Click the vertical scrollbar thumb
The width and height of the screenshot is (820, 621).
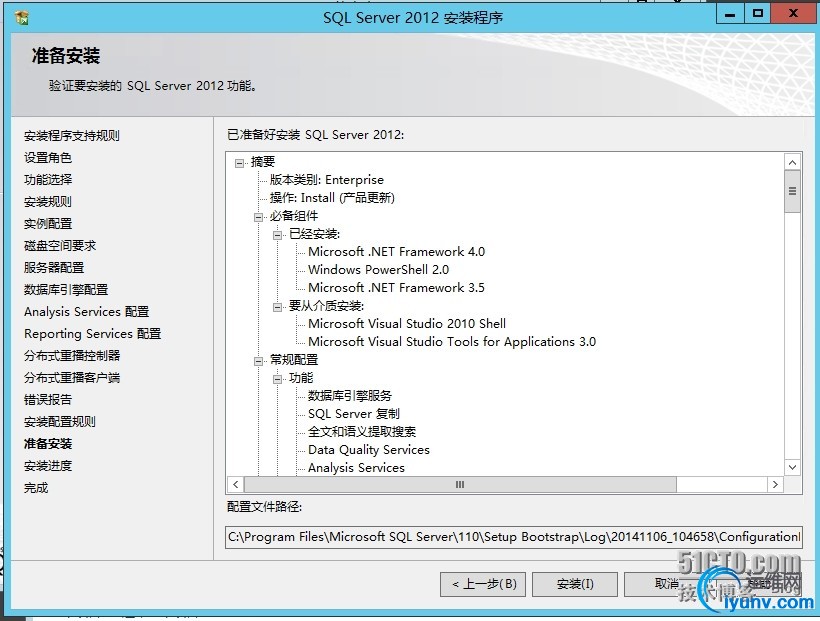[x=793, y=191]
